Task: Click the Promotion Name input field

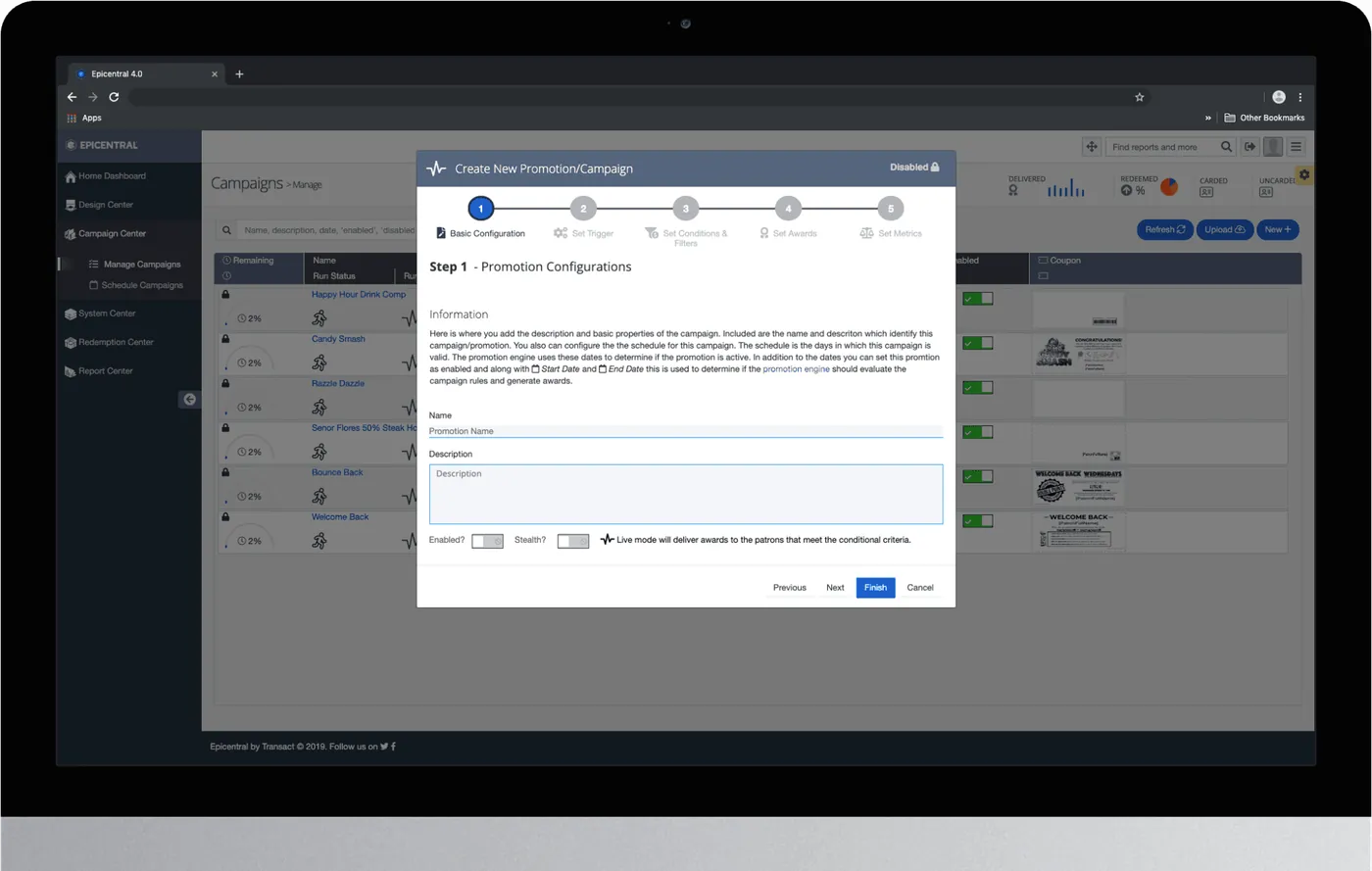Action: (x=685, y=431)
